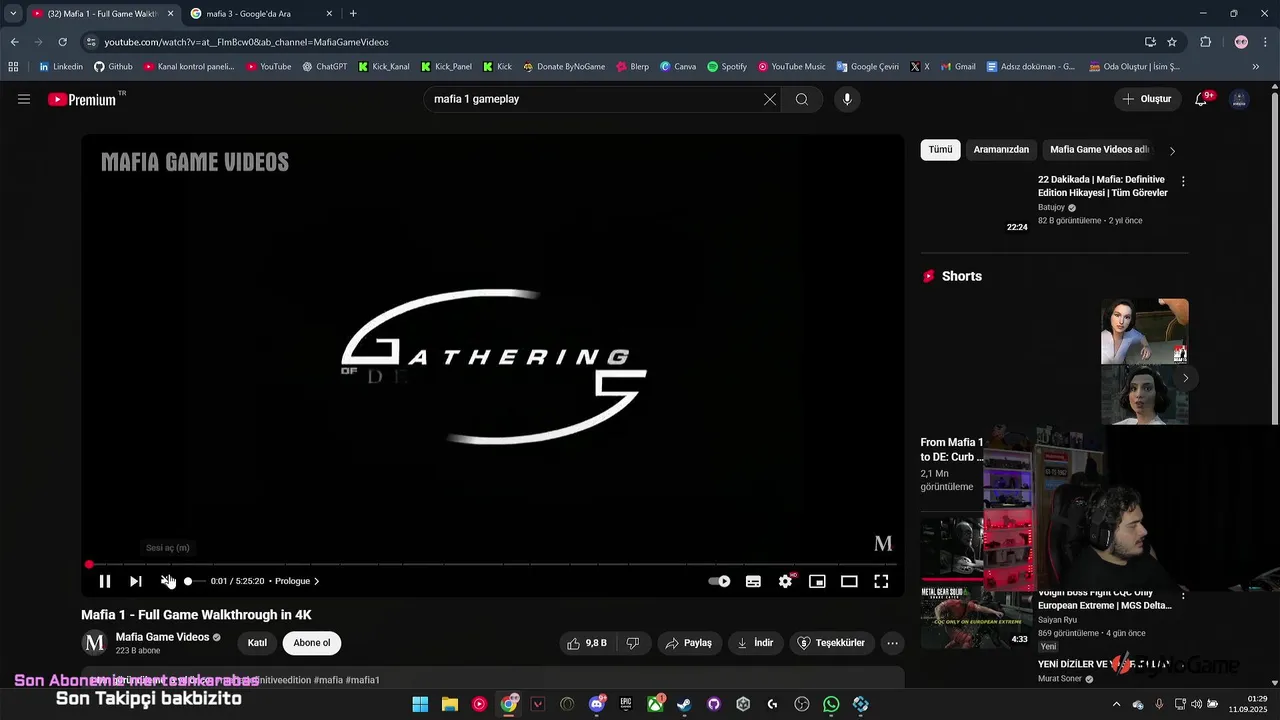The height and width of the screenshot is (720, 1280).
Task: Unmute the video sound
Action: (x=168, y=581)
